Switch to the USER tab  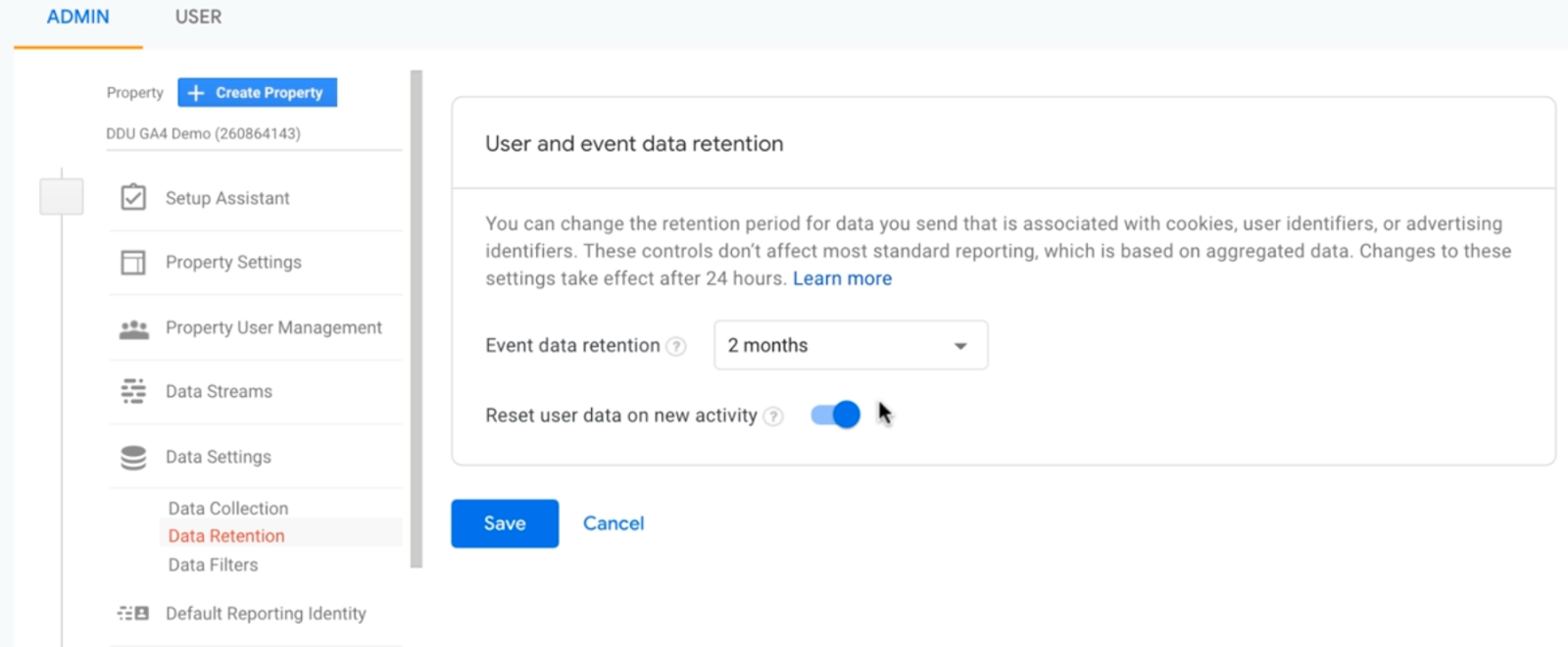(198, 18)
